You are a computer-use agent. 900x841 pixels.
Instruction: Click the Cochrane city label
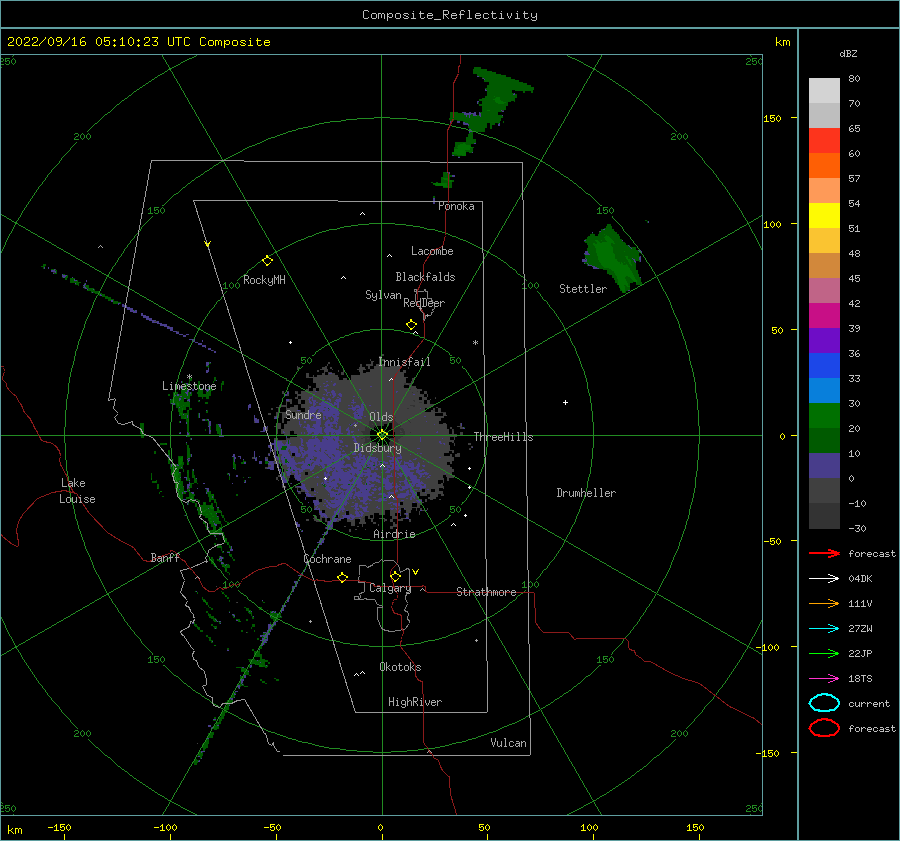point(327,559)
